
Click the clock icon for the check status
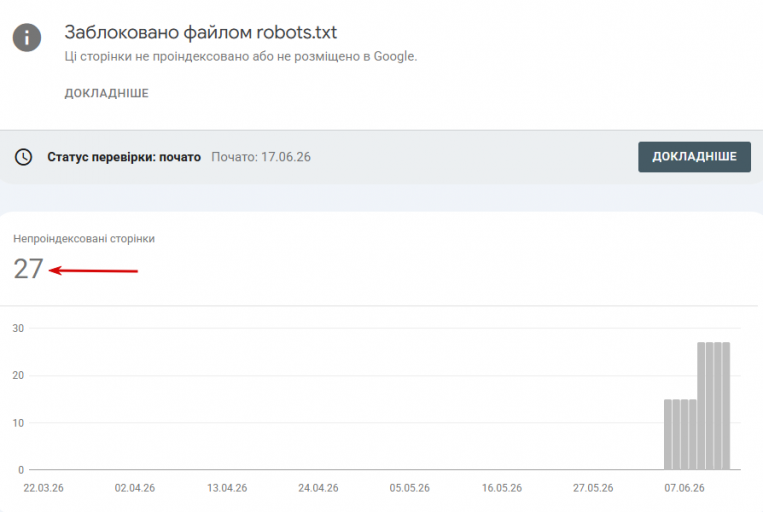tap(23, 157)
